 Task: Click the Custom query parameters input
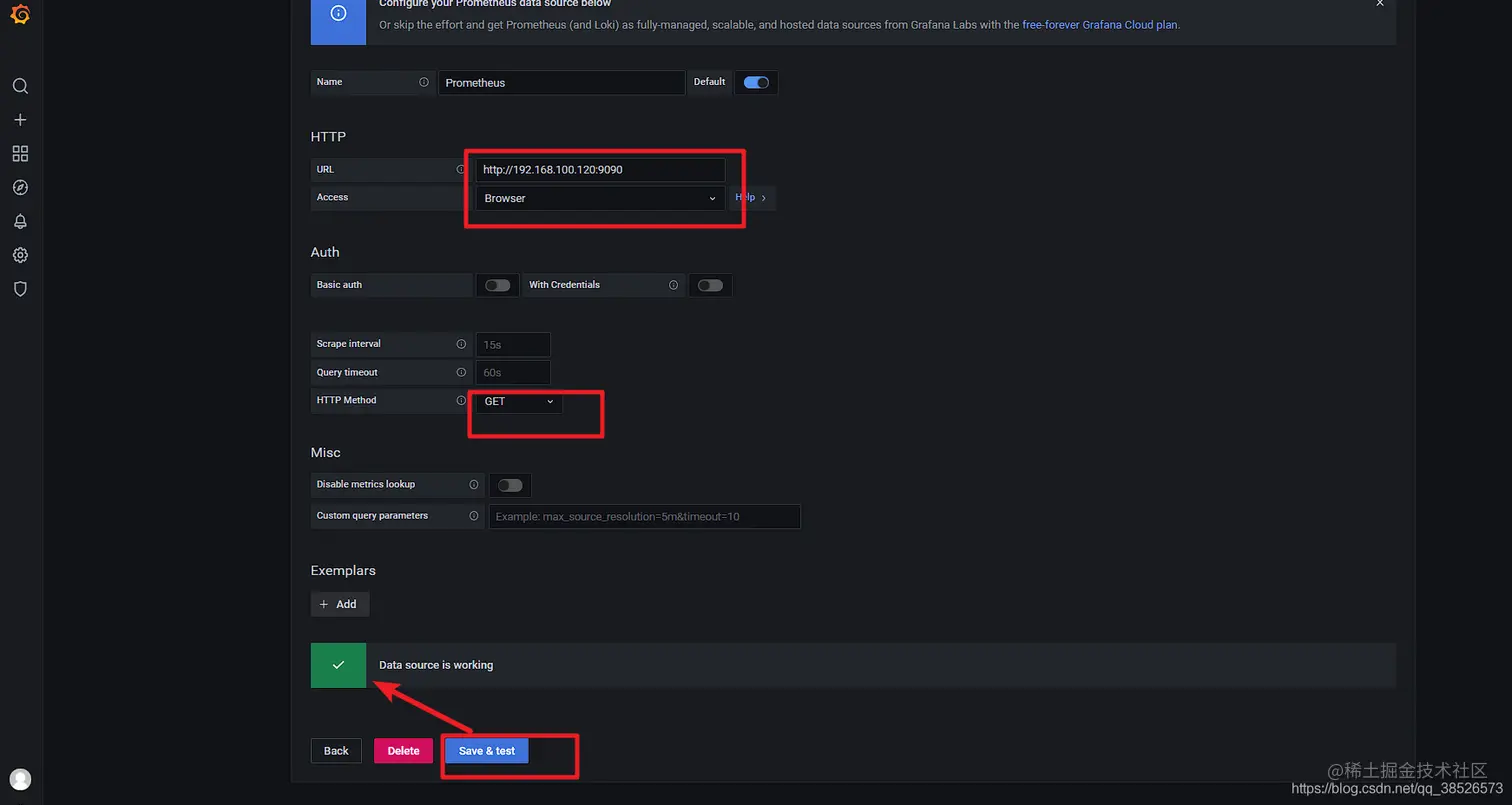tap(645, 516)
